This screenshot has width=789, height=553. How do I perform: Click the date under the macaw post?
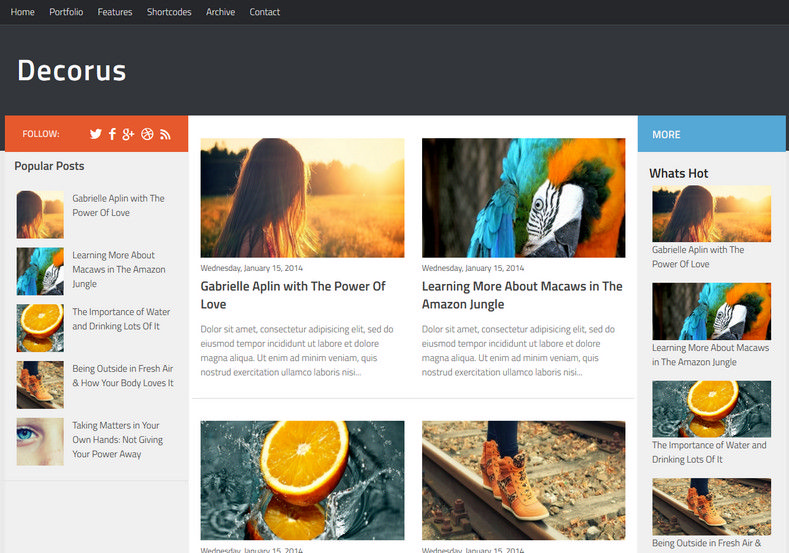coord(473,268)
